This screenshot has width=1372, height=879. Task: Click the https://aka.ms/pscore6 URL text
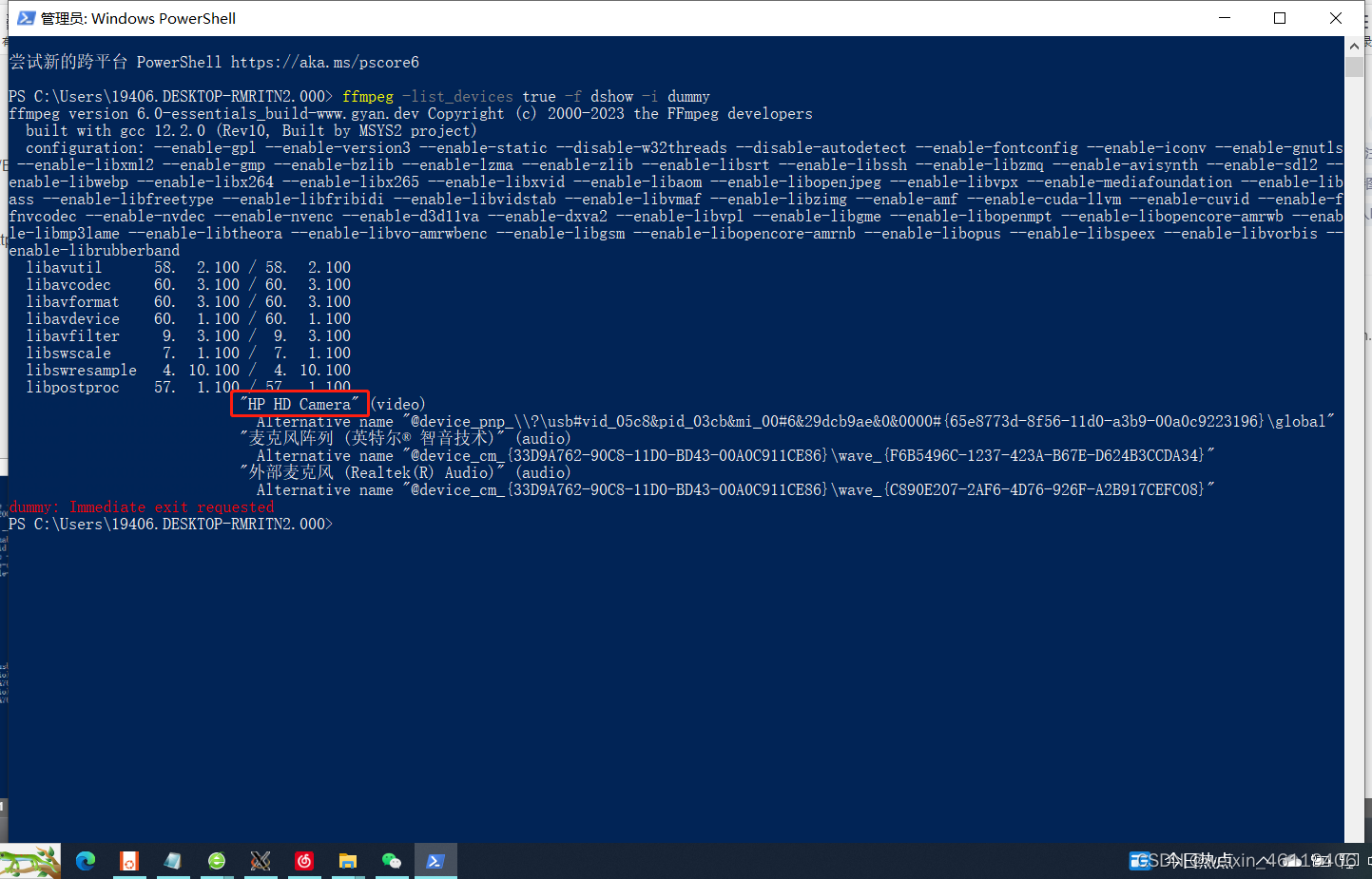325,63
